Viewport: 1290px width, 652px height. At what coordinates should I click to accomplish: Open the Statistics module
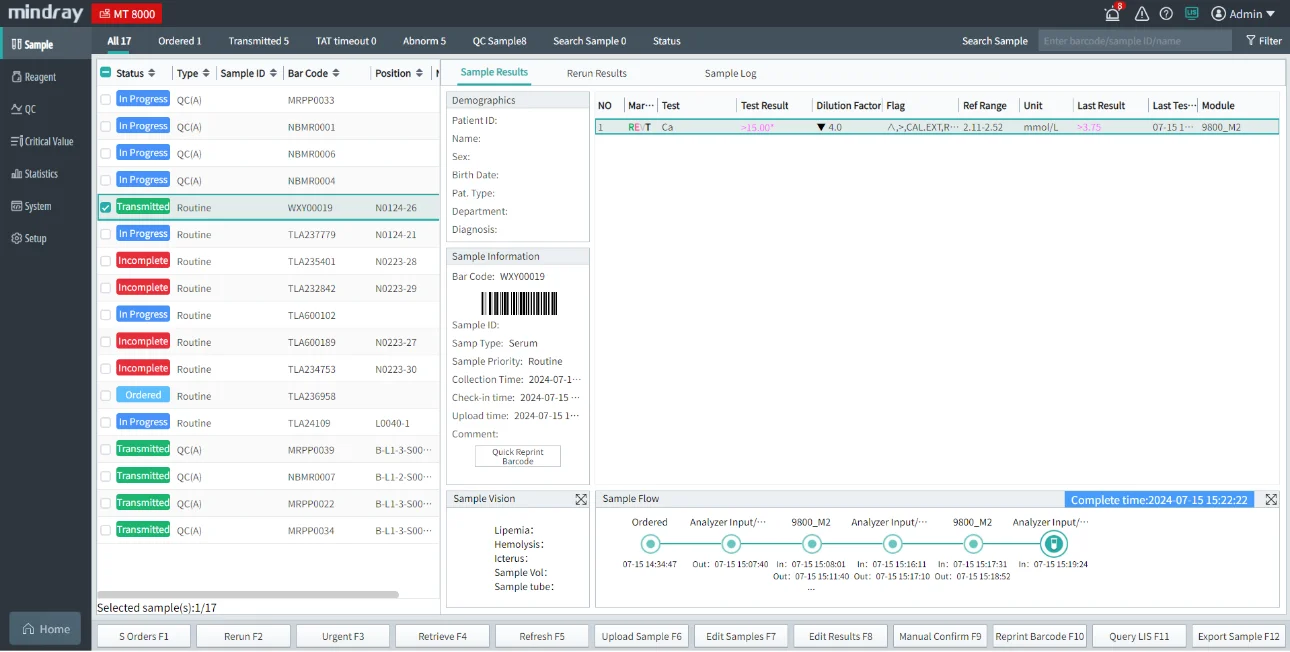click(x=44, y=173)
